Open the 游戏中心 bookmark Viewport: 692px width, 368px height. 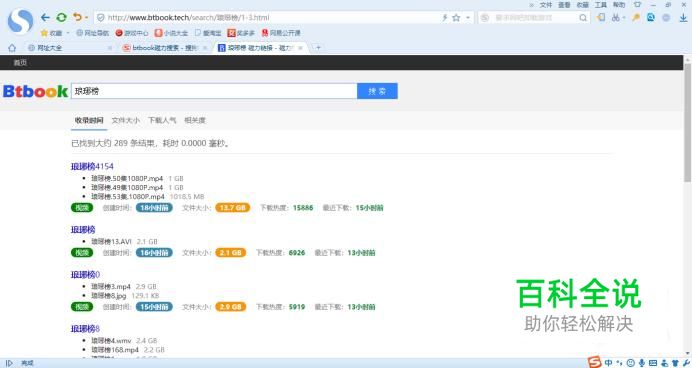(x=132, y=33)
